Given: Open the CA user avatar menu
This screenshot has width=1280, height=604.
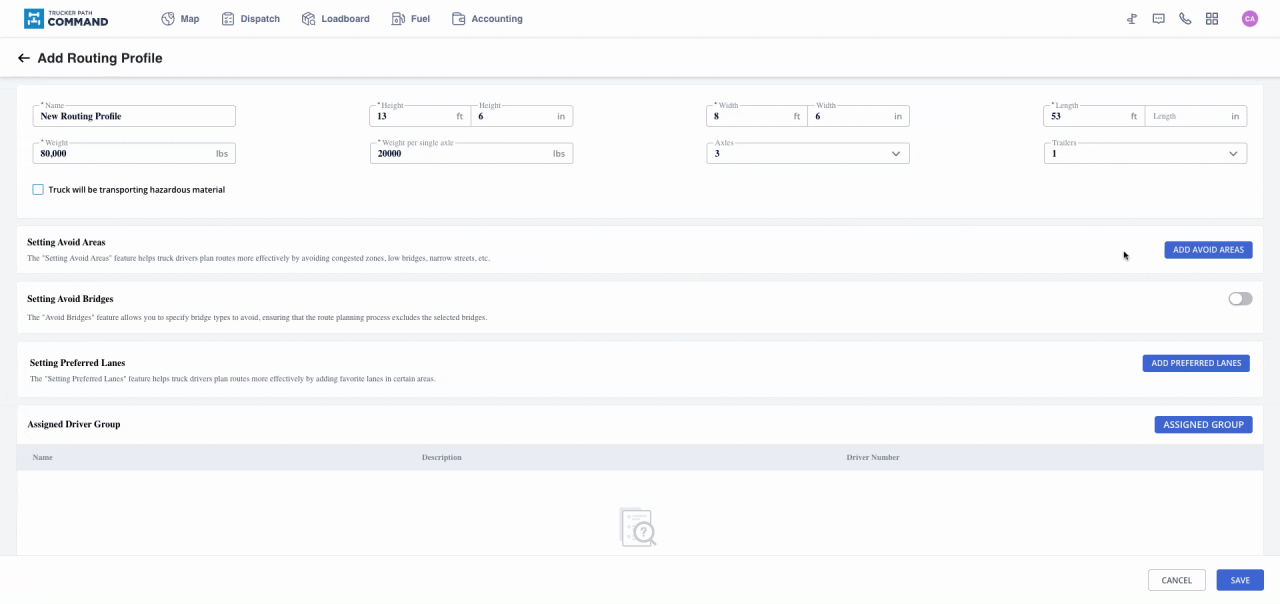Looking at the screenshot, I should tap(1249, 19).
